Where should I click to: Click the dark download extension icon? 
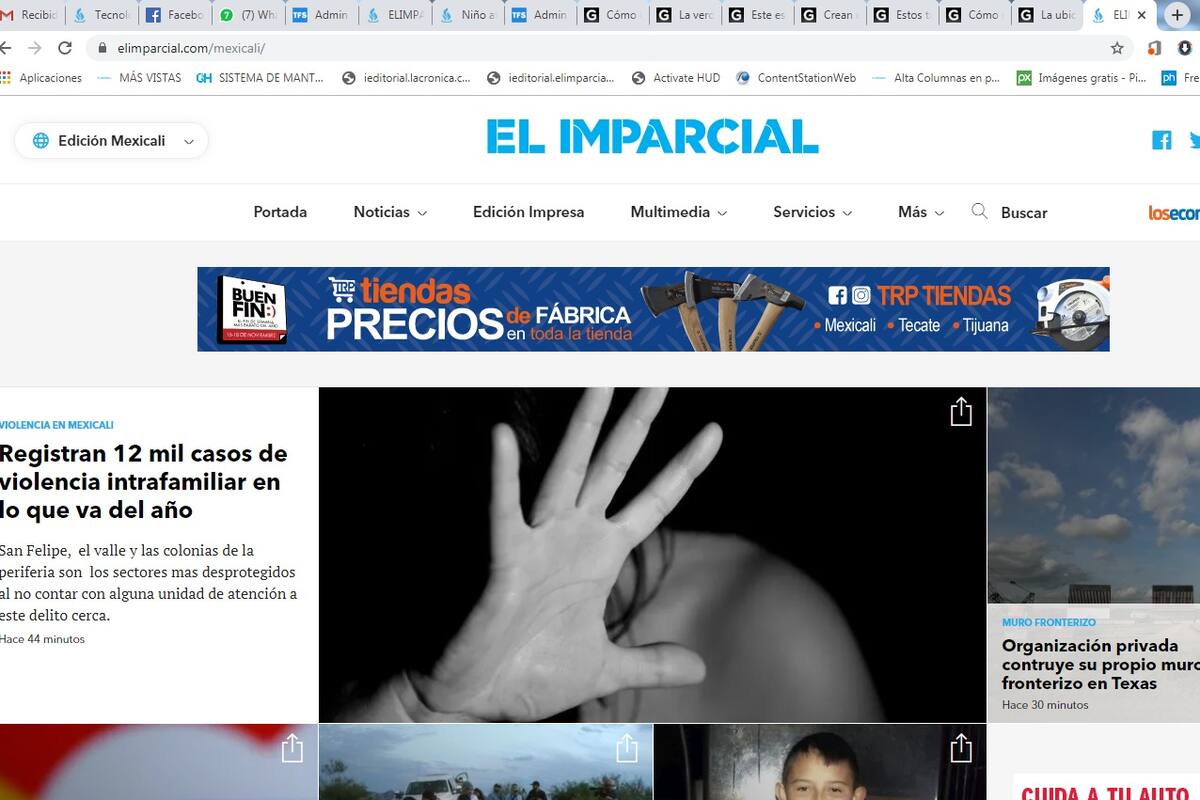click(1186, 48)
